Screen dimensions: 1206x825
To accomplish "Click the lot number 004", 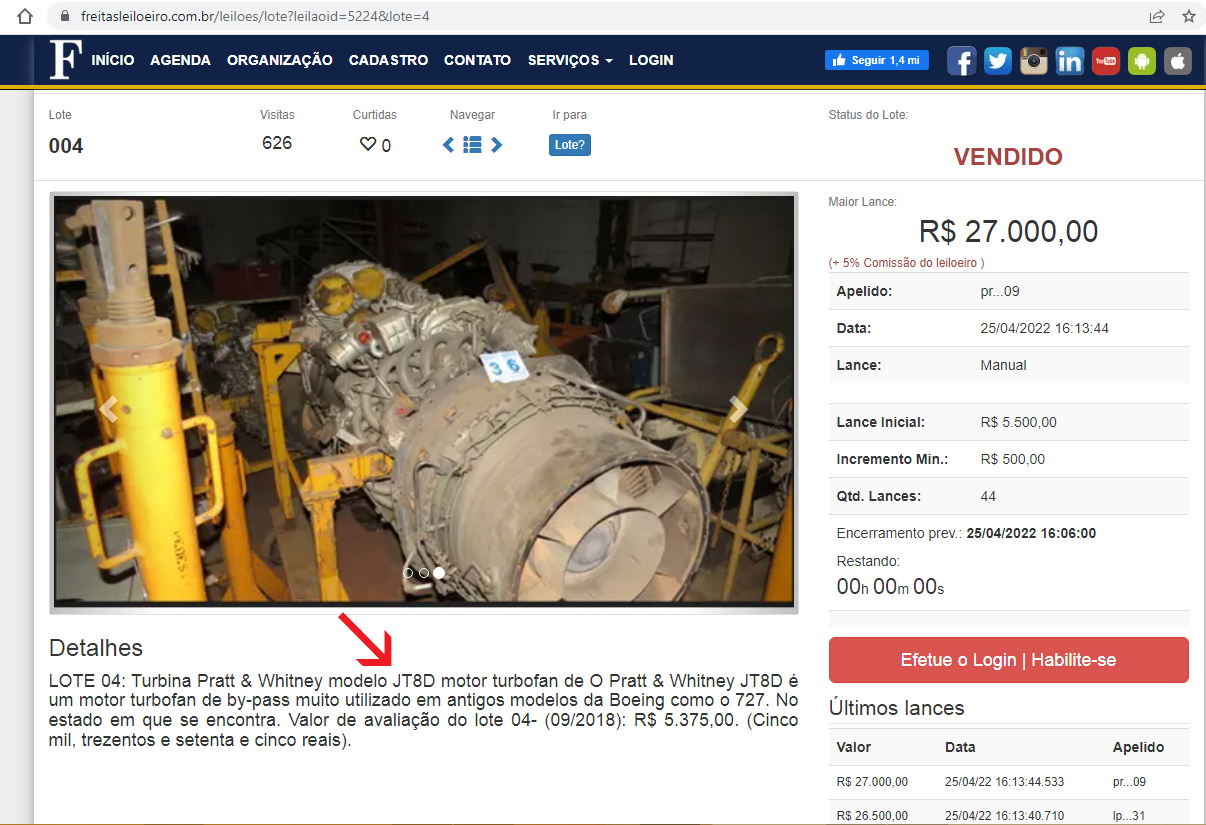I will coord(66,146).
